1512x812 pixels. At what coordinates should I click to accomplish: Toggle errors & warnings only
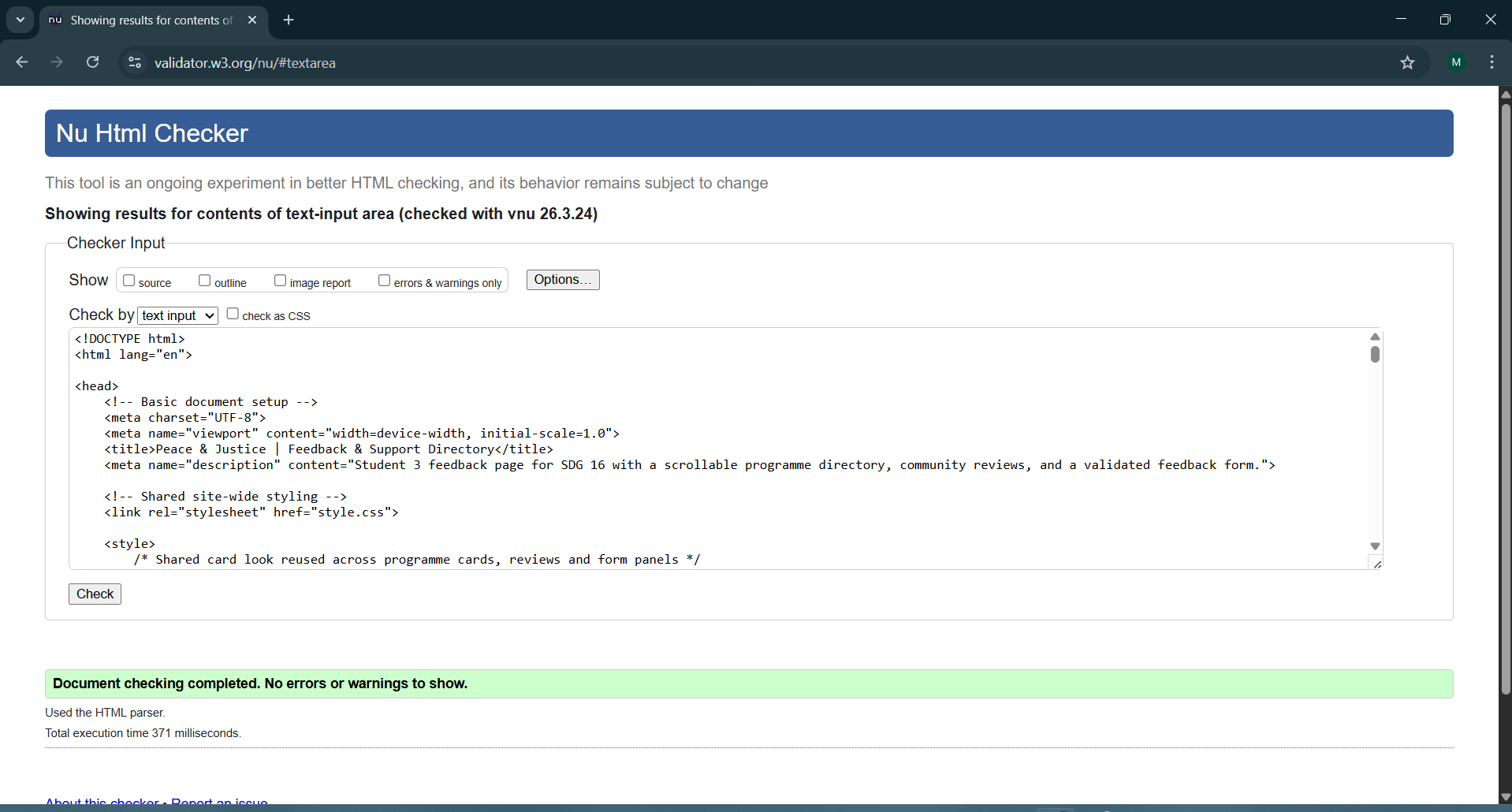384,280
